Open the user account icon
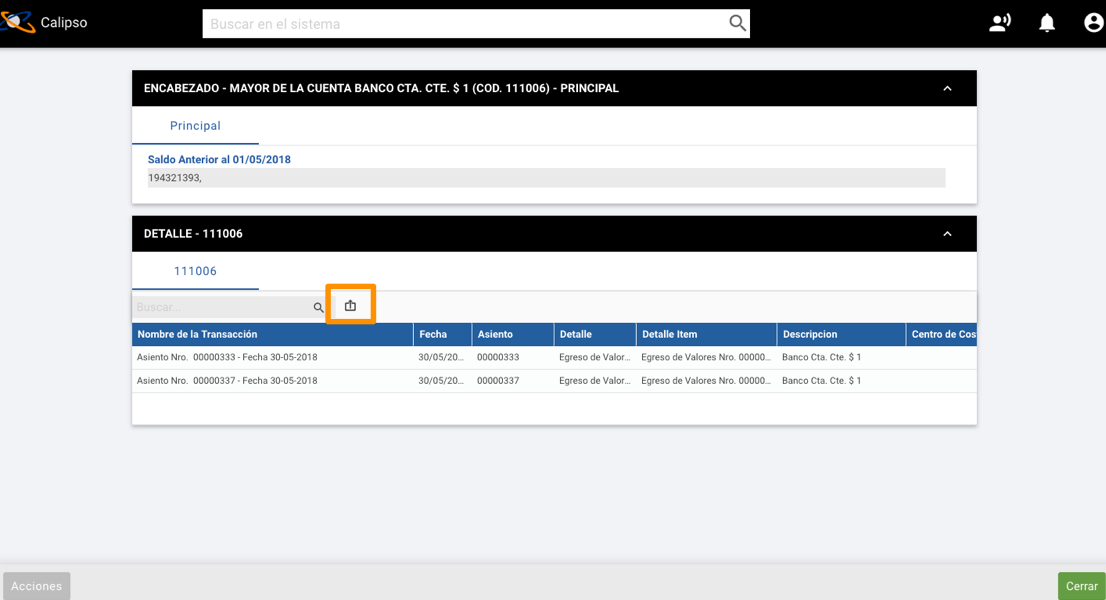The image size is (1106, 600). pyautogui.click(x=1093, y=23)
